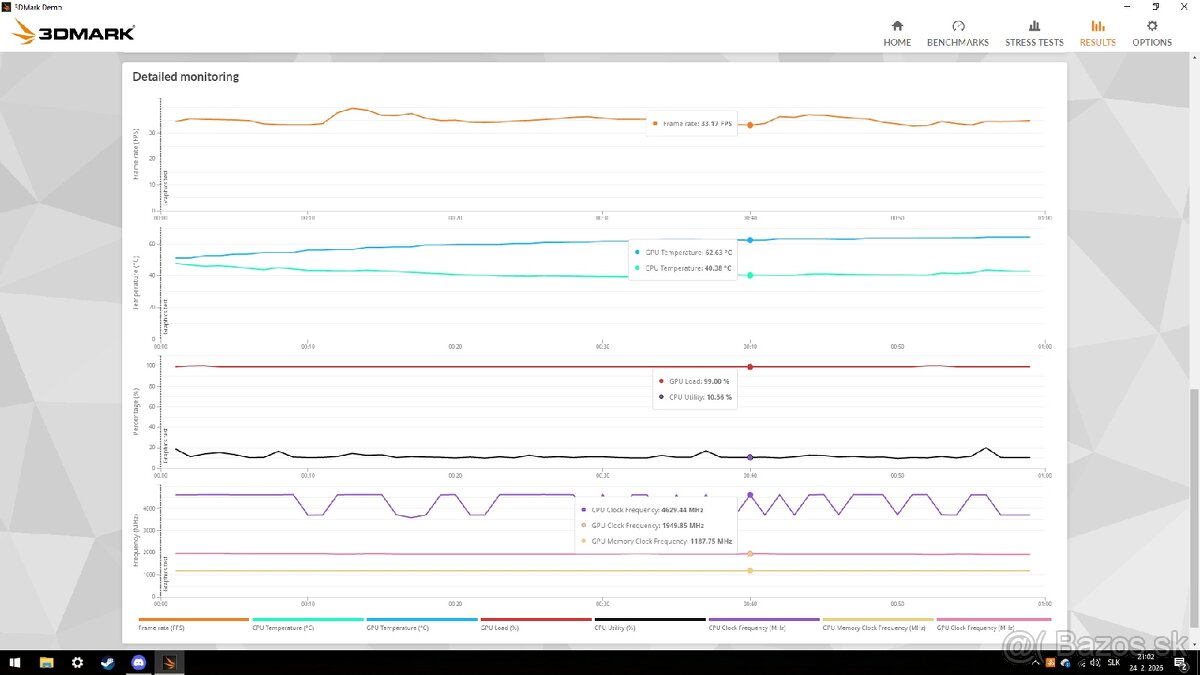The image size is (1200, 675).
Task: Toggle pink GPU Clock Frequency legend entry
Action: tap(991, 627)
